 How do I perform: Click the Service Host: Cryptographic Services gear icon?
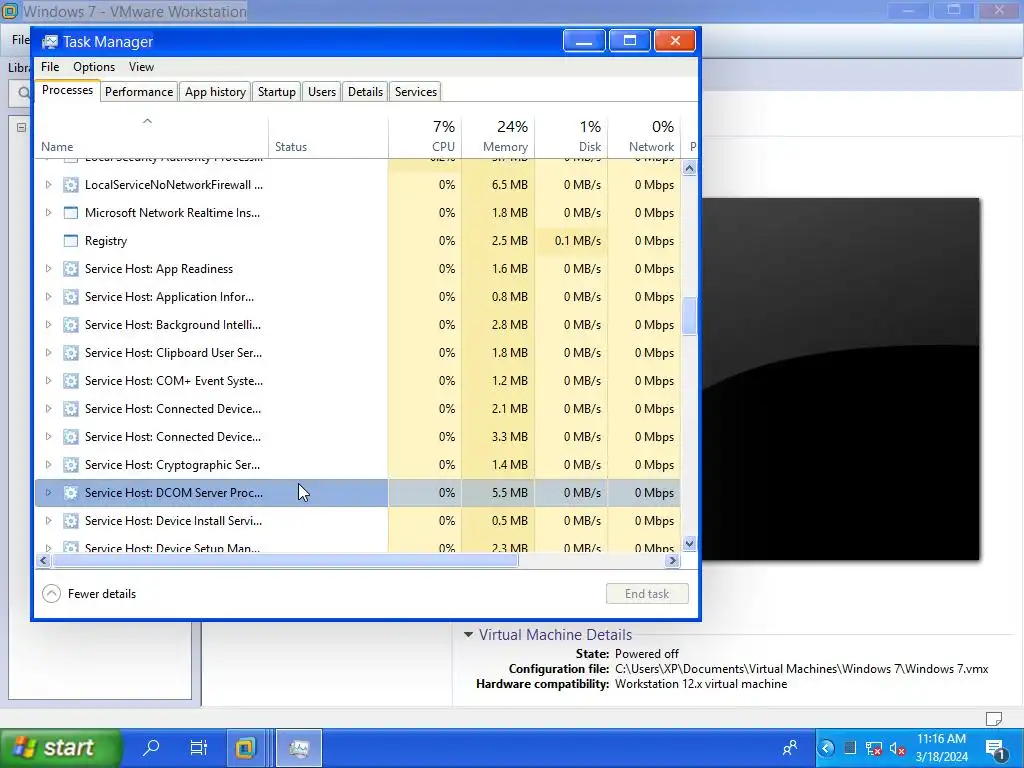[x=71, y=465]
